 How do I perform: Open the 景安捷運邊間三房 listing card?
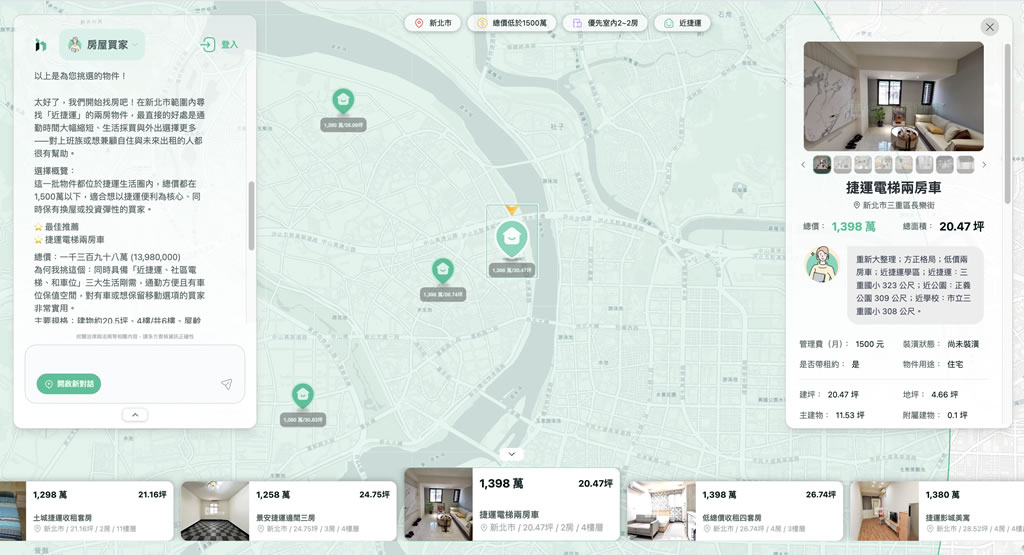[292, 510]
